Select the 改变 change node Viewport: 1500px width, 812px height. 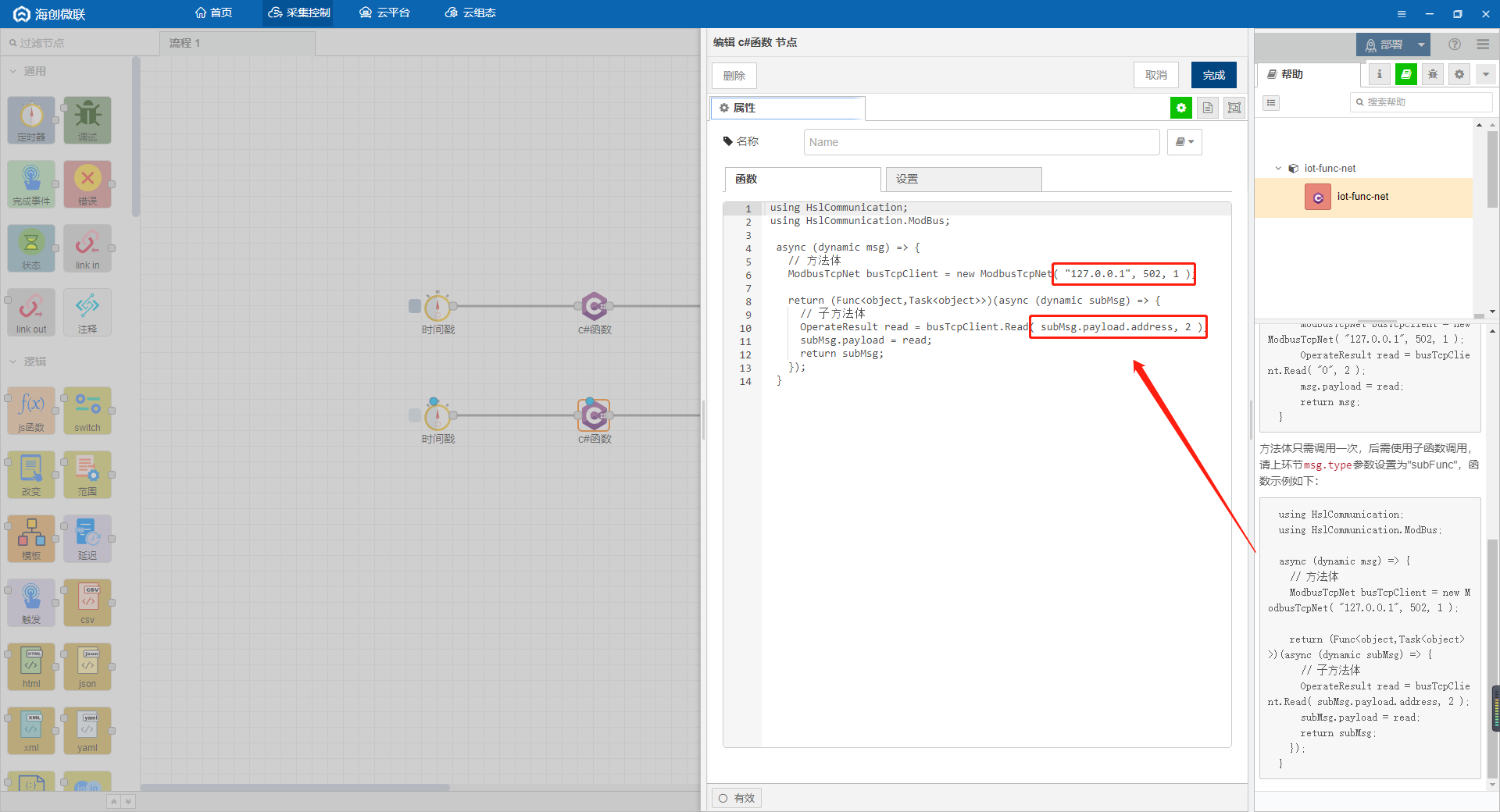point(31,475)
